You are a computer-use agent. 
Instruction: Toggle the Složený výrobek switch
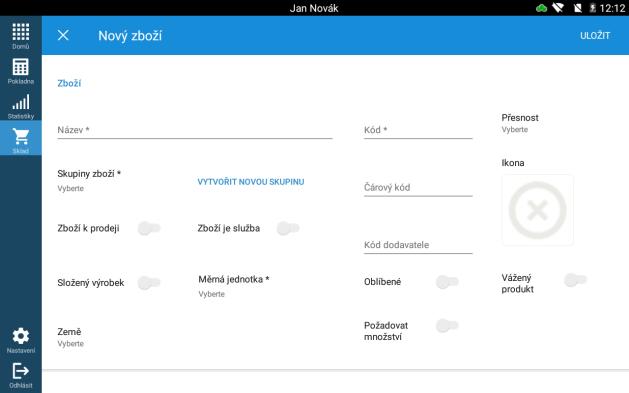[x=149, y=283]
